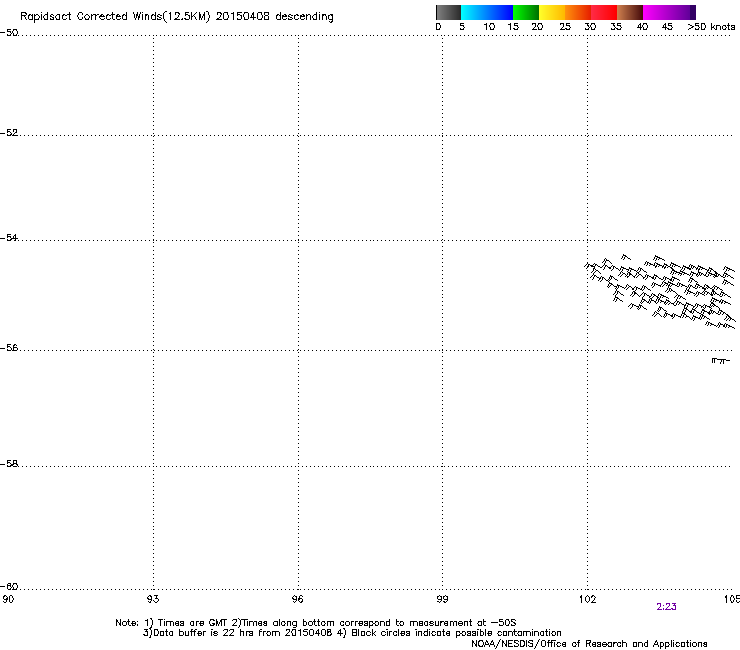Click the red 30-35 knots color swatch

604,12
